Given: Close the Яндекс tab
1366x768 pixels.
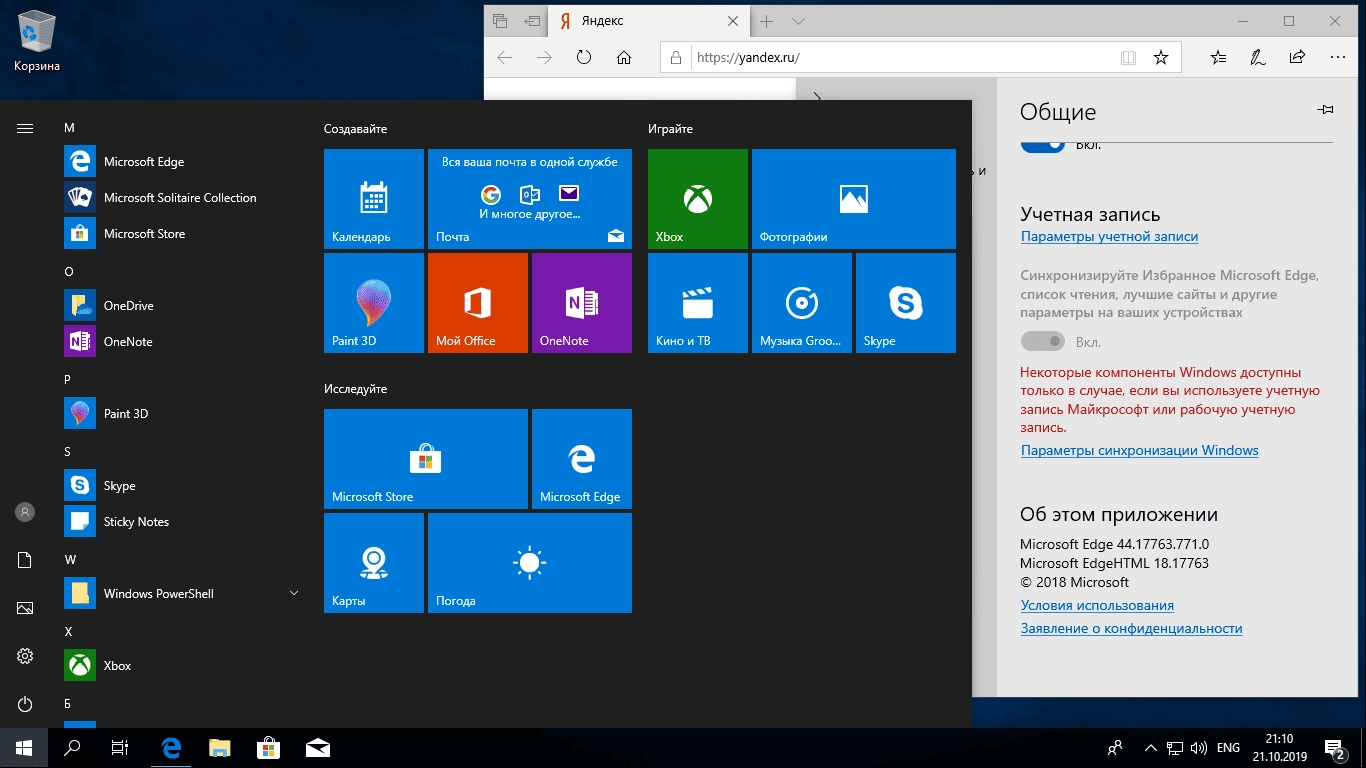Looking at the screenshot, I should 733,21.
